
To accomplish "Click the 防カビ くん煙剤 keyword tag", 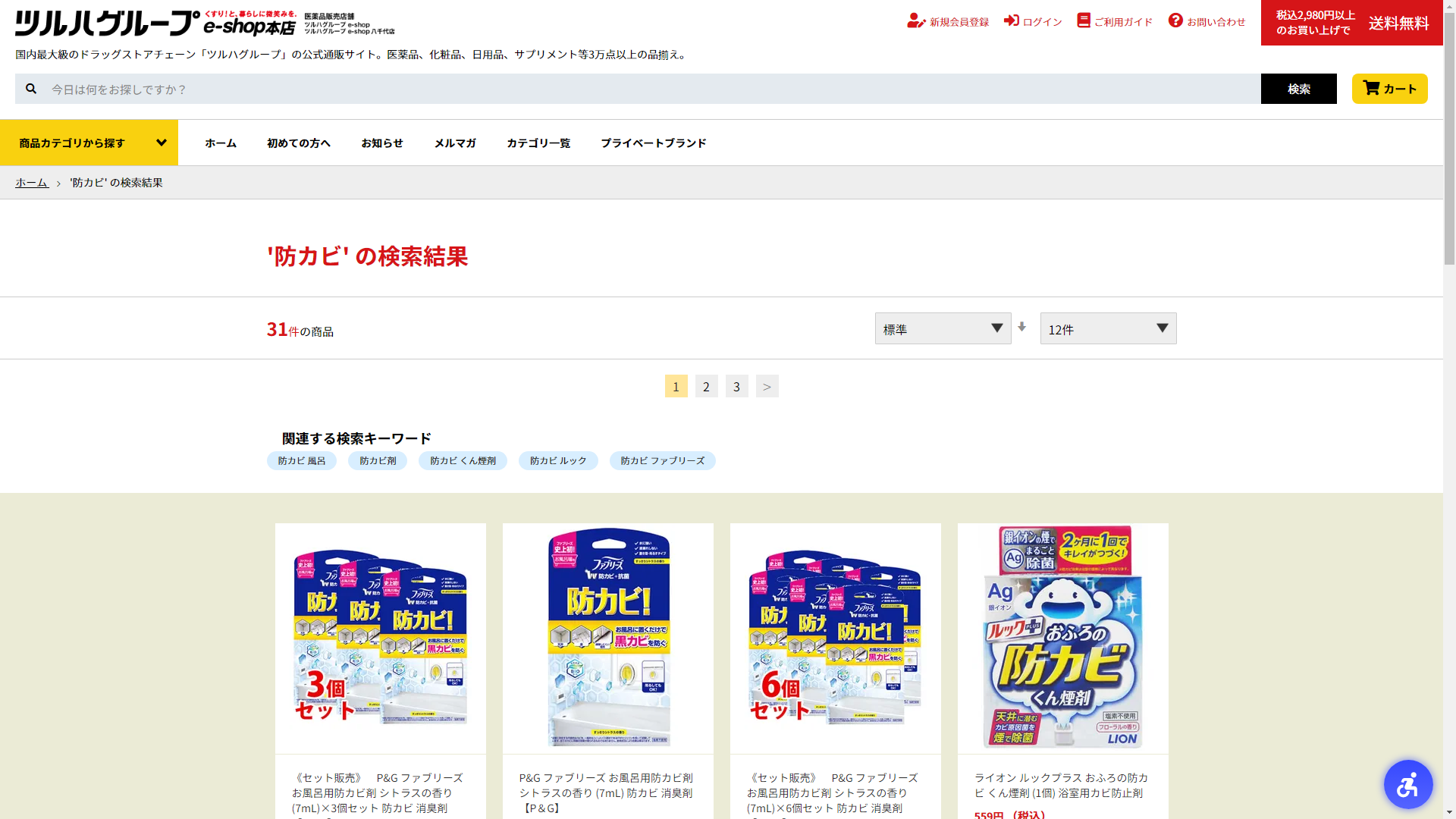I will click(462, 460).
